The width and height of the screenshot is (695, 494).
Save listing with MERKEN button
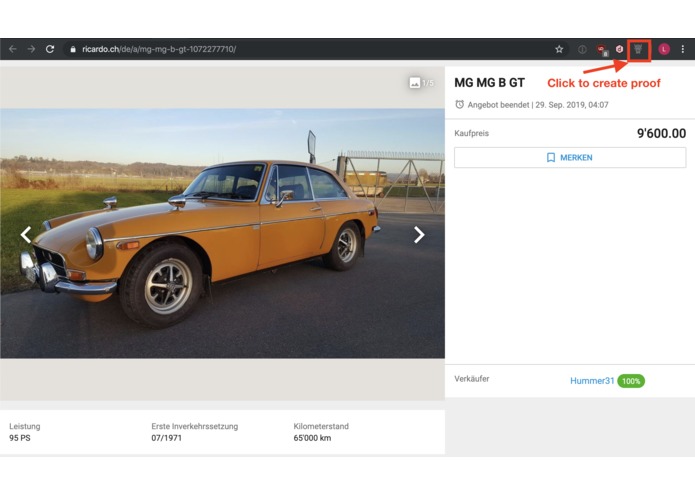[x=570, y=157]
